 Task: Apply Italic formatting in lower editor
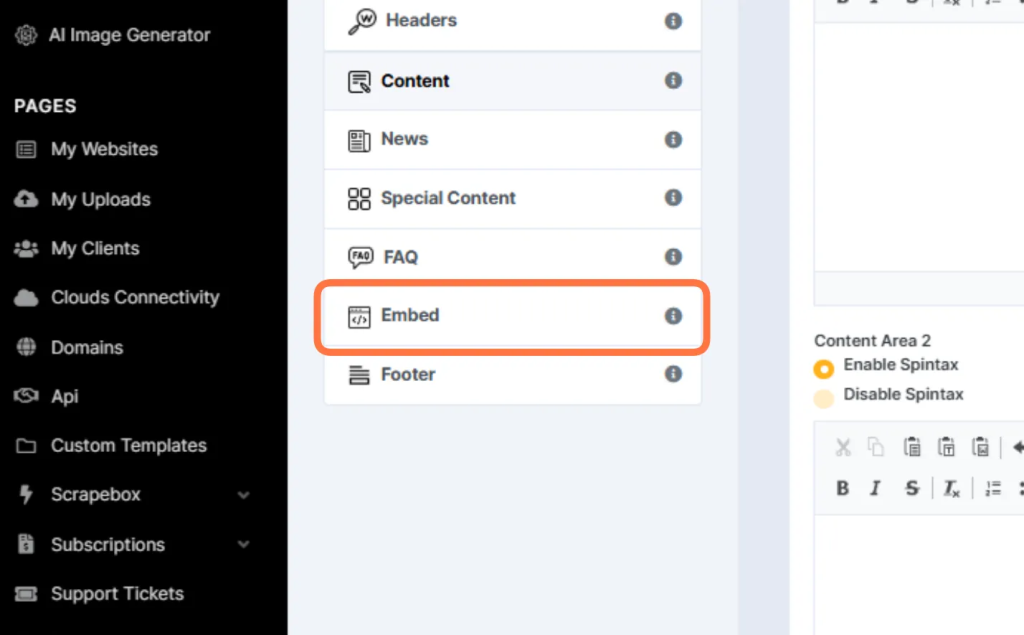(876, 488)
